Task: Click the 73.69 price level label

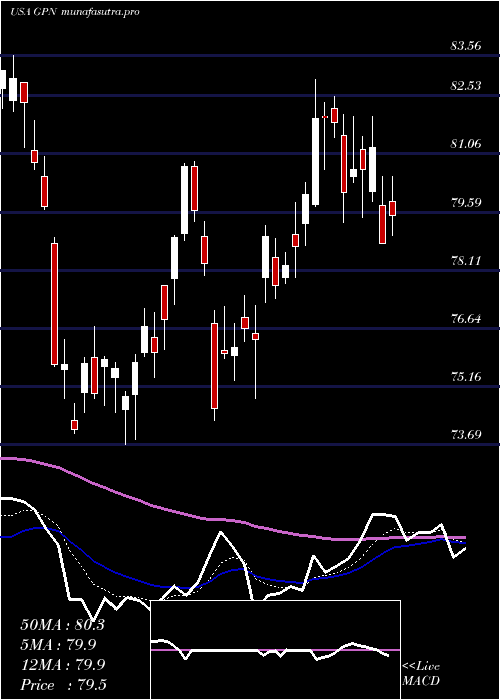Action: (467, 434)
